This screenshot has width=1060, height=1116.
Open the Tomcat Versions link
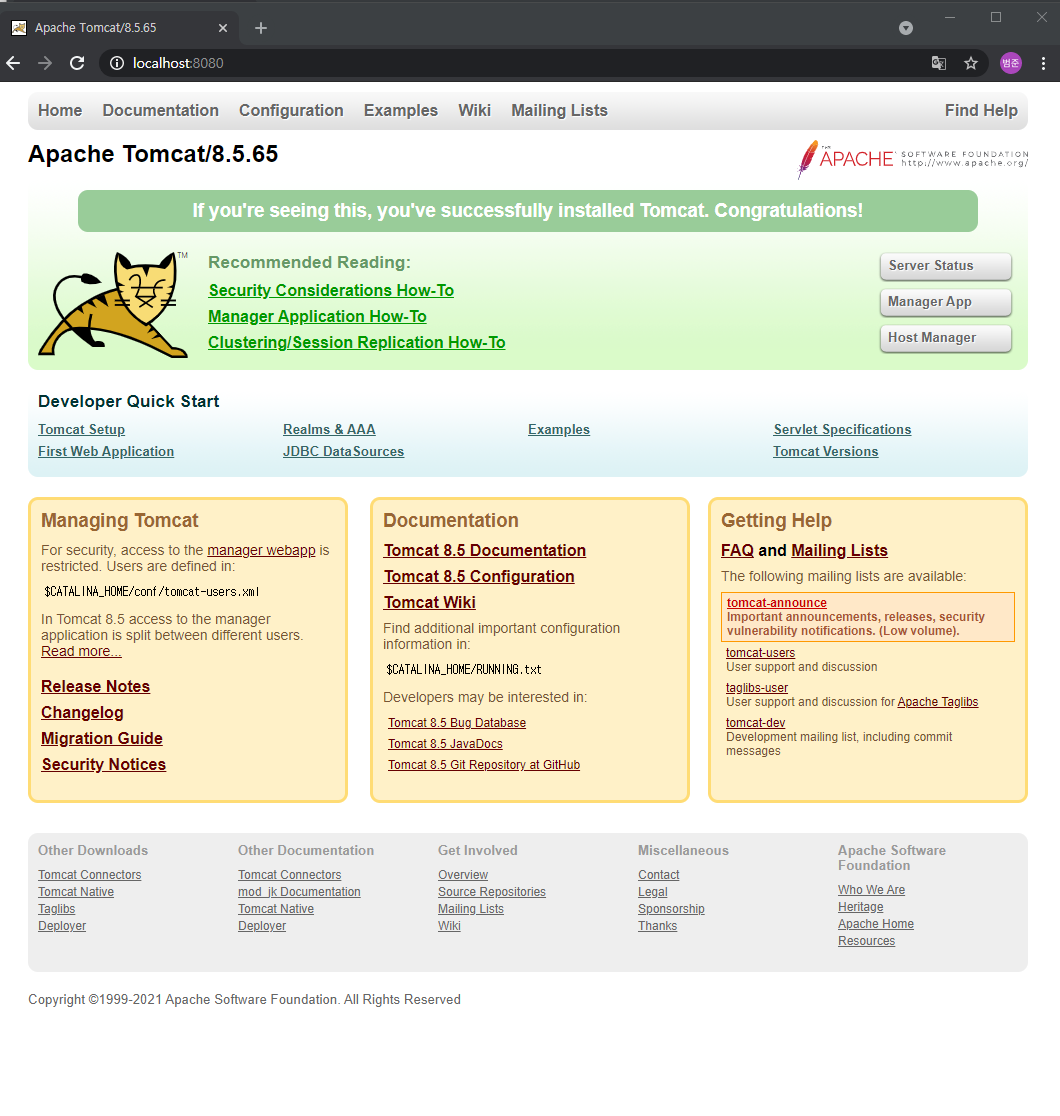(x=826, y=451)
